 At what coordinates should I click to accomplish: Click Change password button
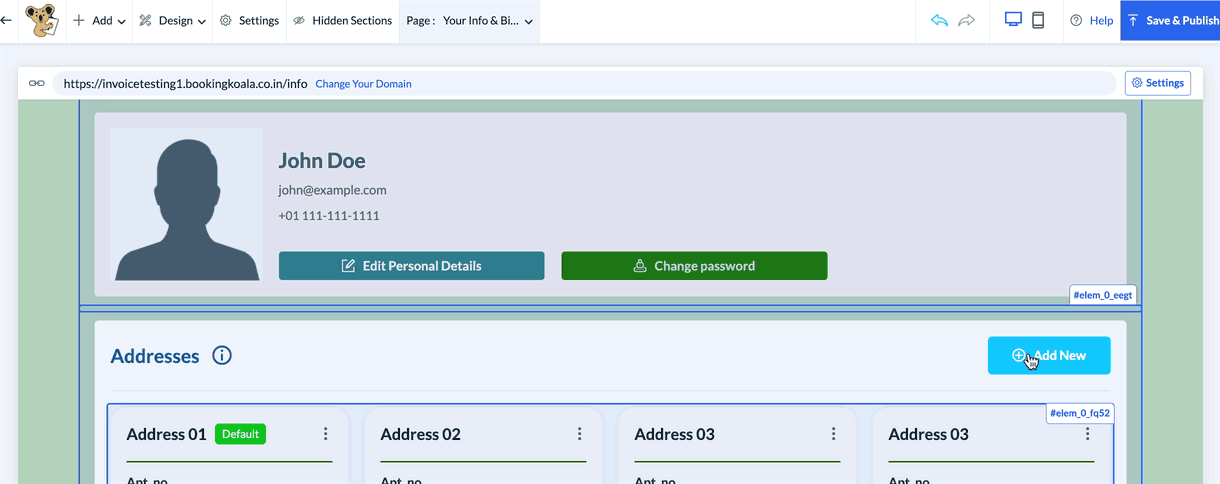[694, 266]
